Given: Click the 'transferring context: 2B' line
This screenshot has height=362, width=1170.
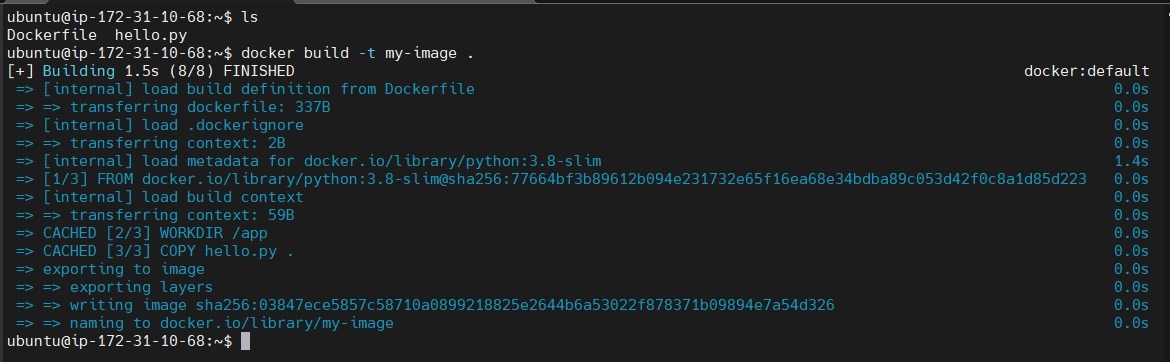Looking at the screenshot, I should coord(178,143).
